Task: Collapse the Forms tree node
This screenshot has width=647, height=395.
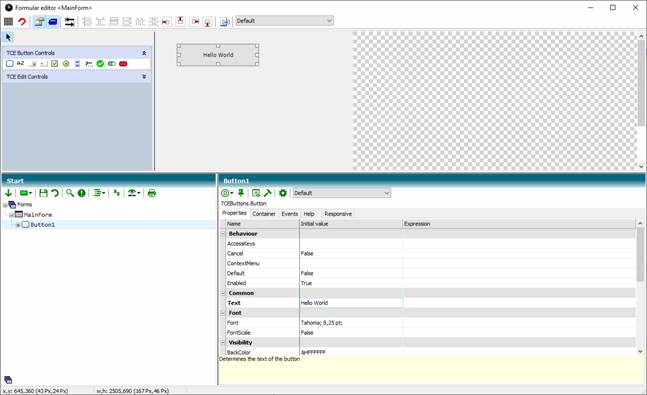Action: (x=5, y=205)
